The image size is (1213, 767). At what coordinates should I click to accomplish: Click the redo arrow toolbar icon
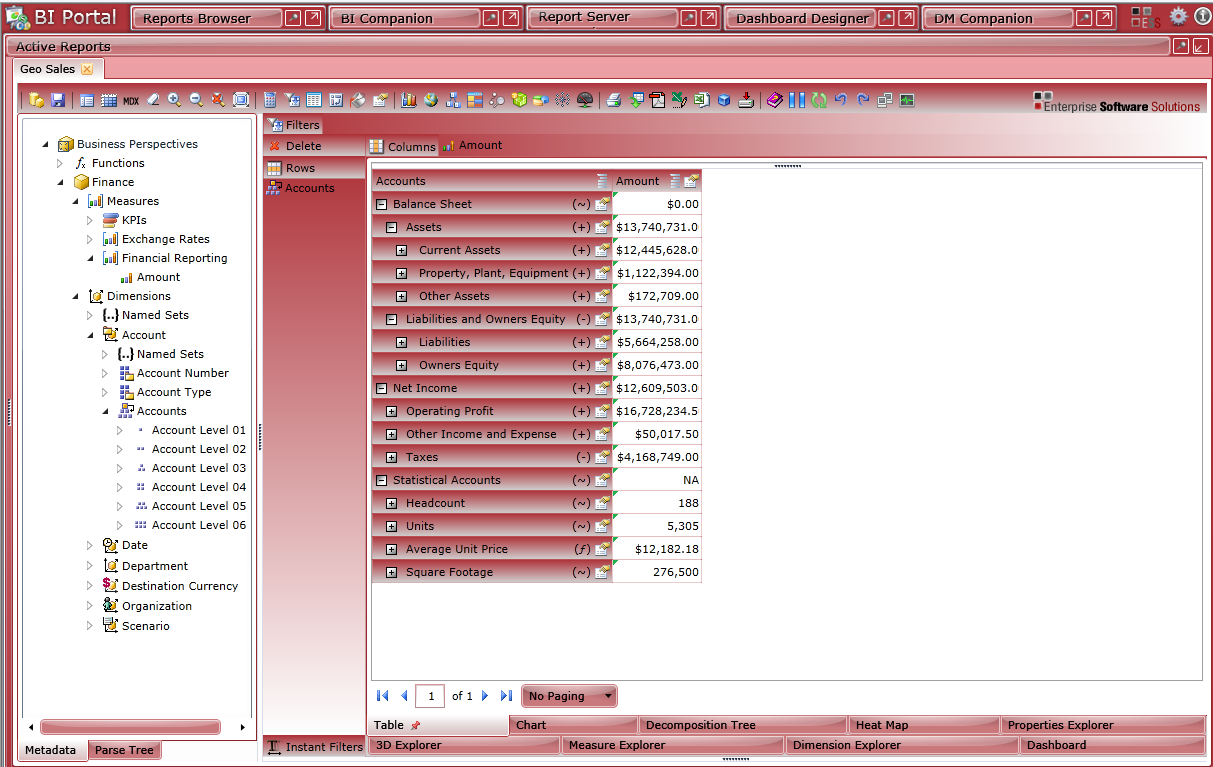coord(863,100)
